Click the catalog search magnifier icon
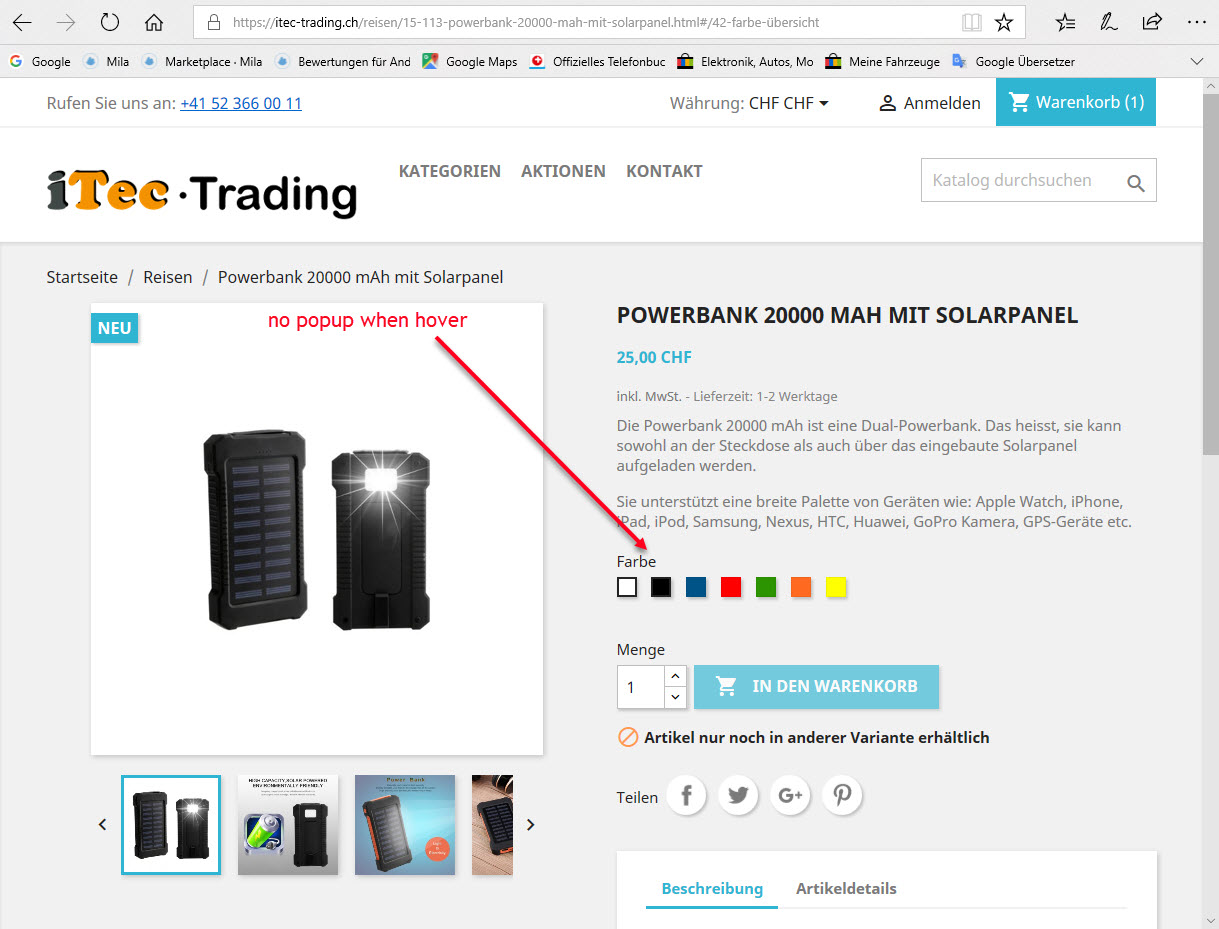1219x929 pixels. [x=1135, y=183]
